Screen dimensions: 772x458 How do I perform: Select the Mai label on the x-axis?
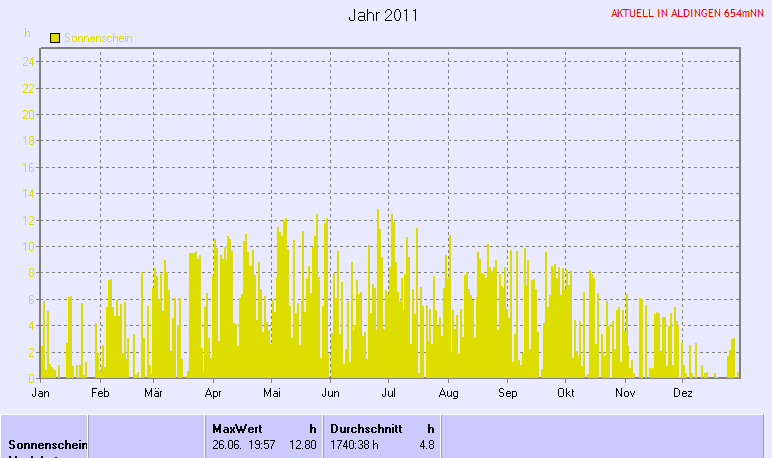pos(271,393)
